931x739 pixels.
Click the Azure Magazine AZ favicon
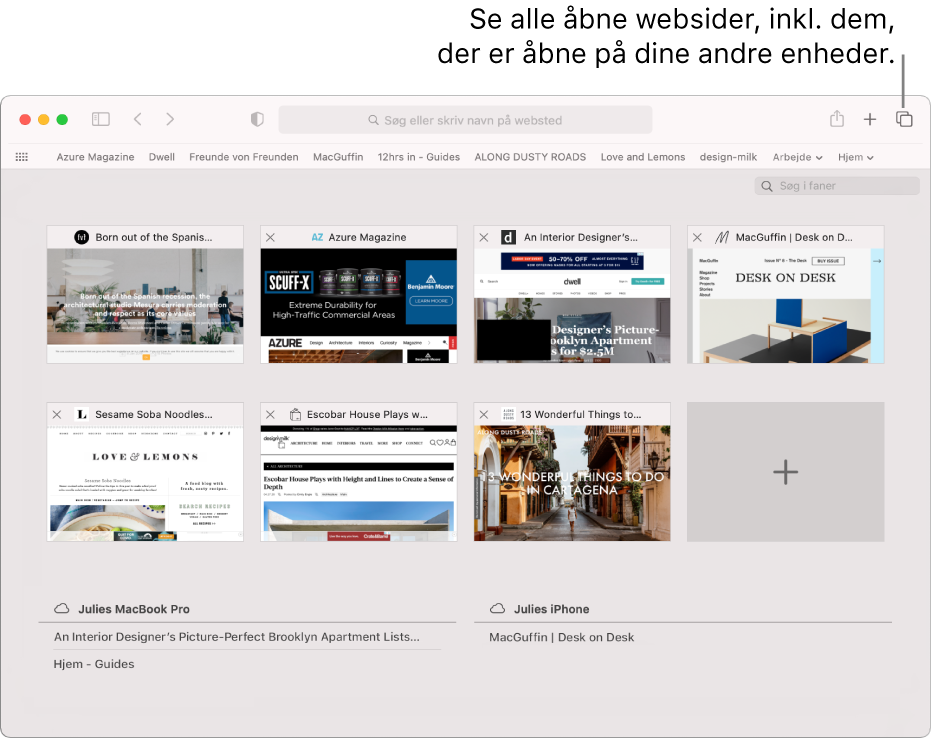(317, 237)
